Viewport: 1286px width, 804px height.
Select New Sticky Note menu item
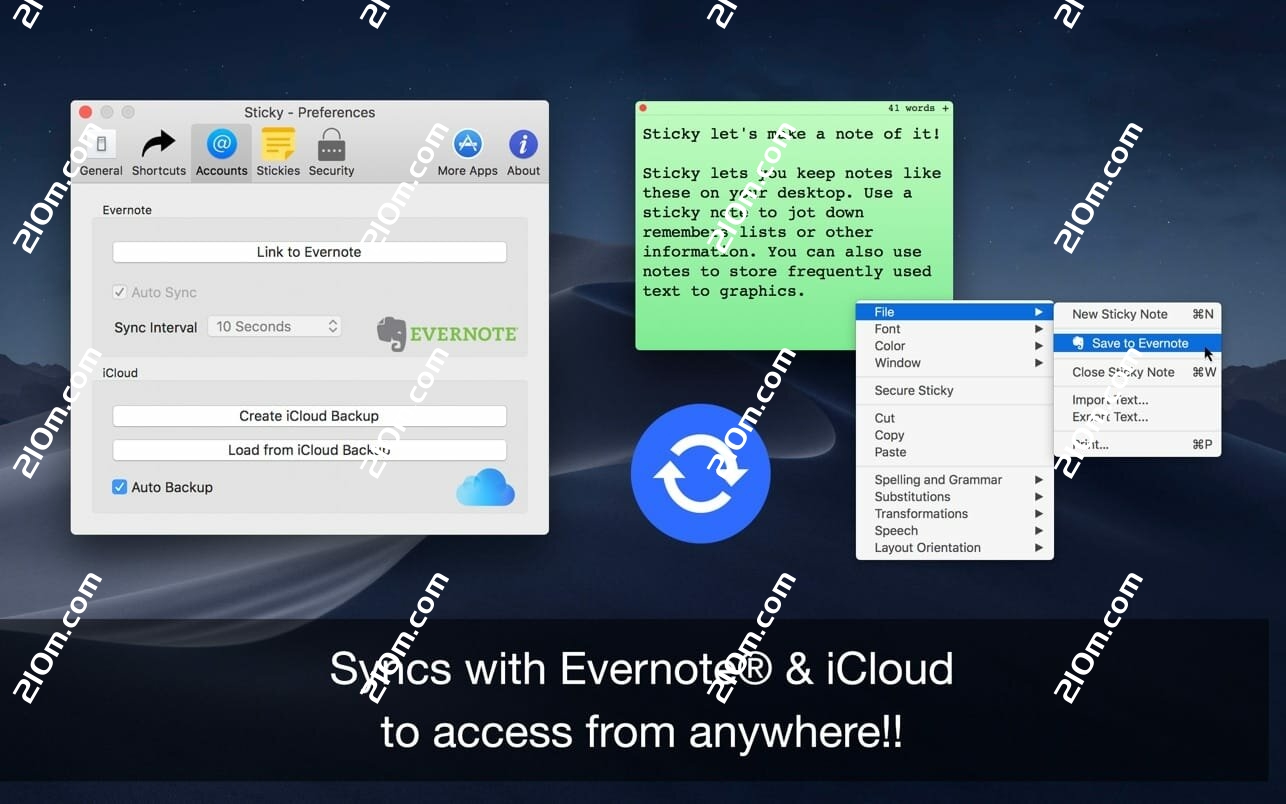click(1138, 314)
